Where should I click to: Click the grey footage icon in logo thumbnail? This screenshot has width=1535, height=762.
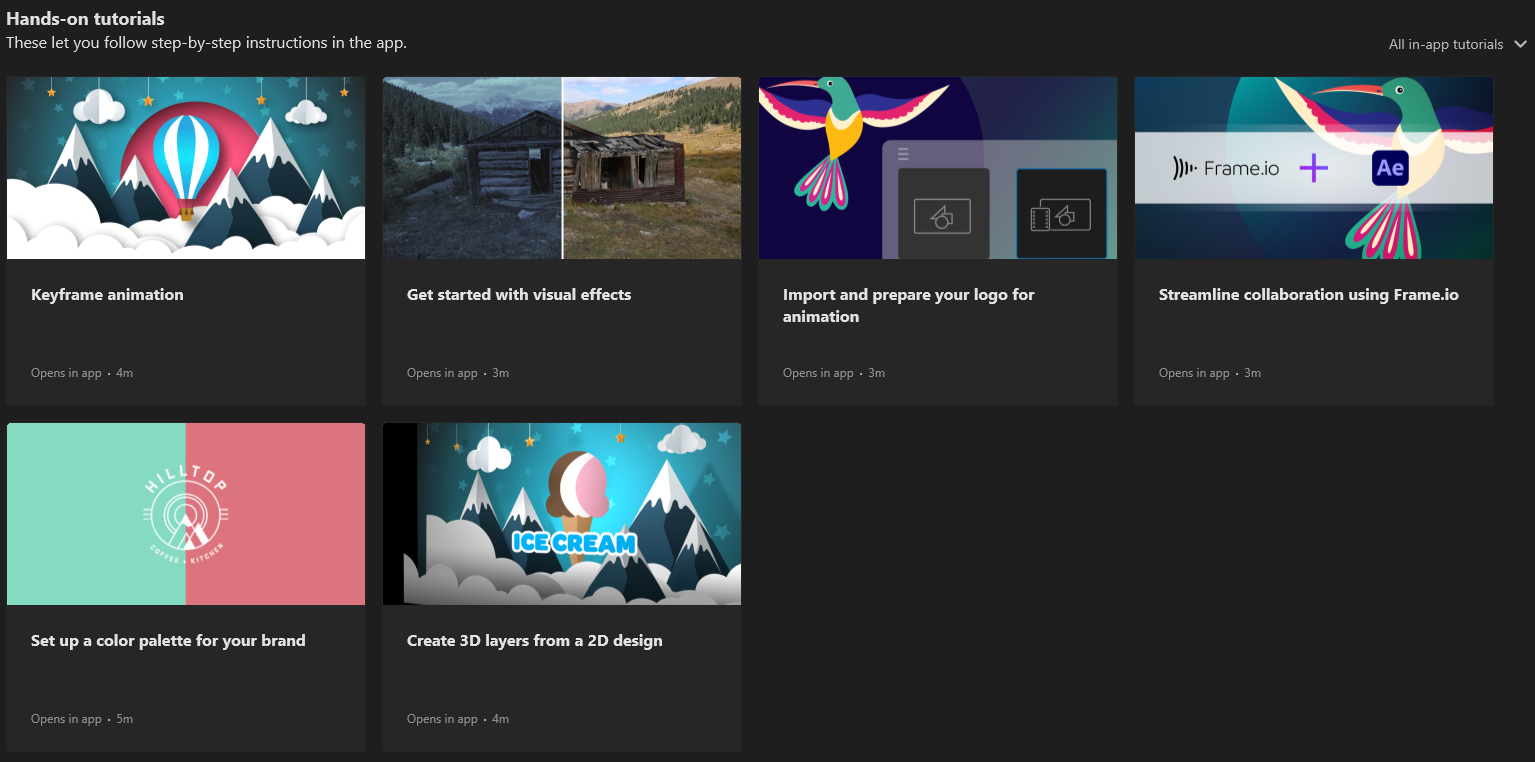pos(943,214)
